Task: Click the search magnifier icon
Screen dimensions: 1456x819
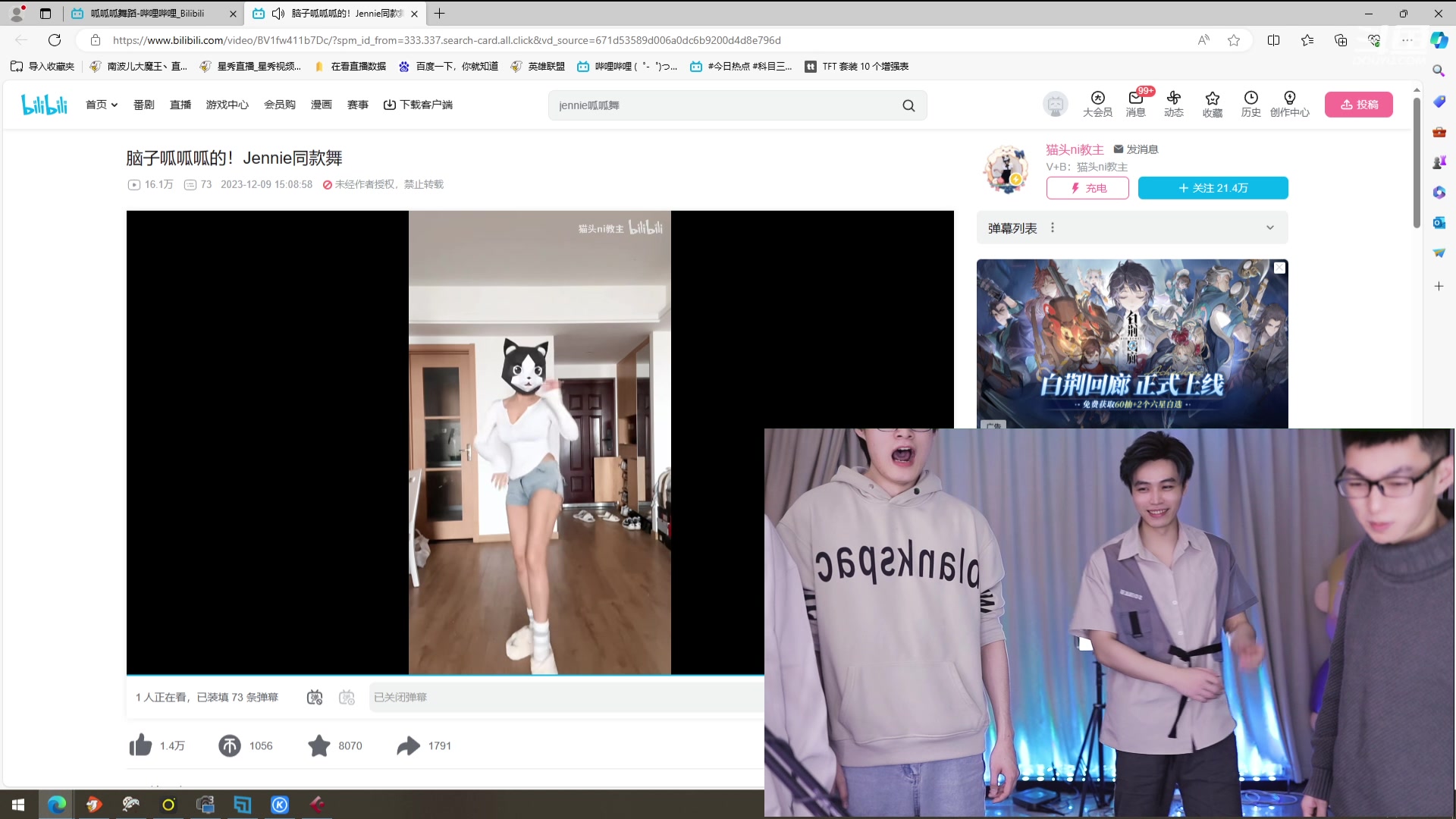Action: coord(908,105)
